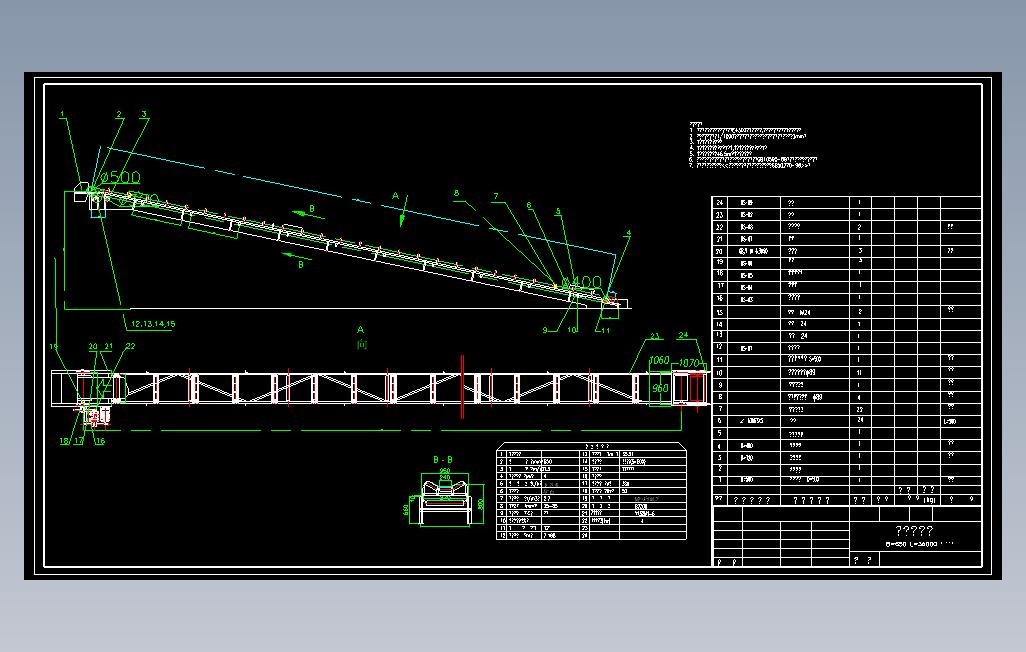Pick green leader callout number 4
1026x652 pixels.
click(x=628, y=233)
